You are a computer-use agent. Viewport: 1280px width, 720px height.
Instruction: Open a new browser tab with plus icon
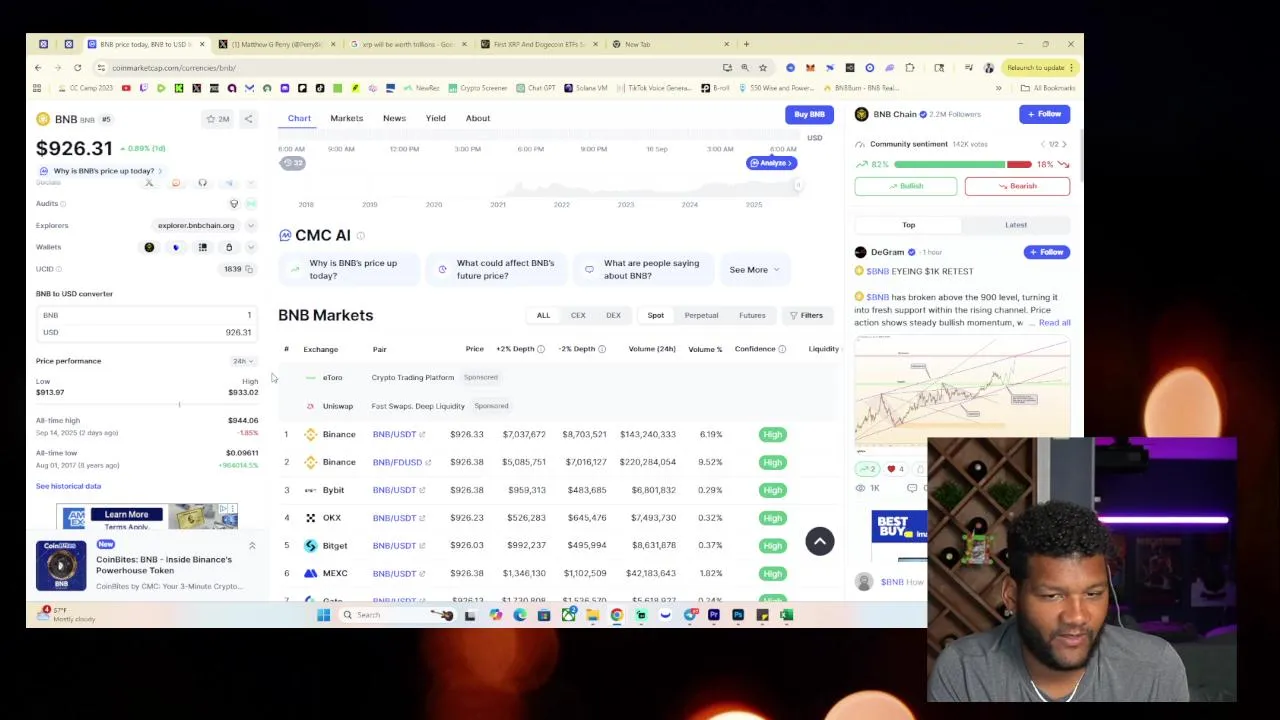click(x=746, y=44)
